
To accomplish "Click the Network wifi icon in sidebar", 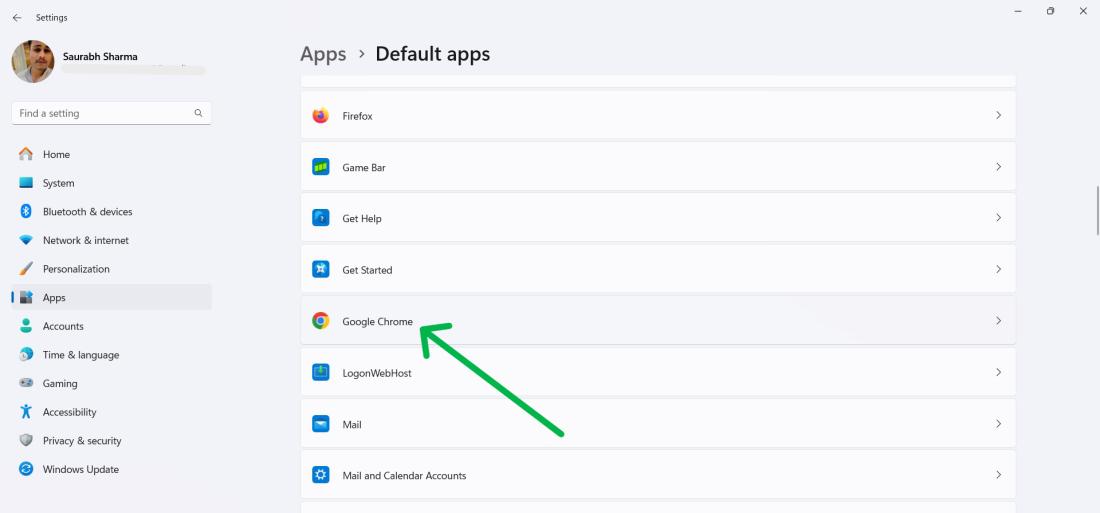I will click(x=26, y=240).
